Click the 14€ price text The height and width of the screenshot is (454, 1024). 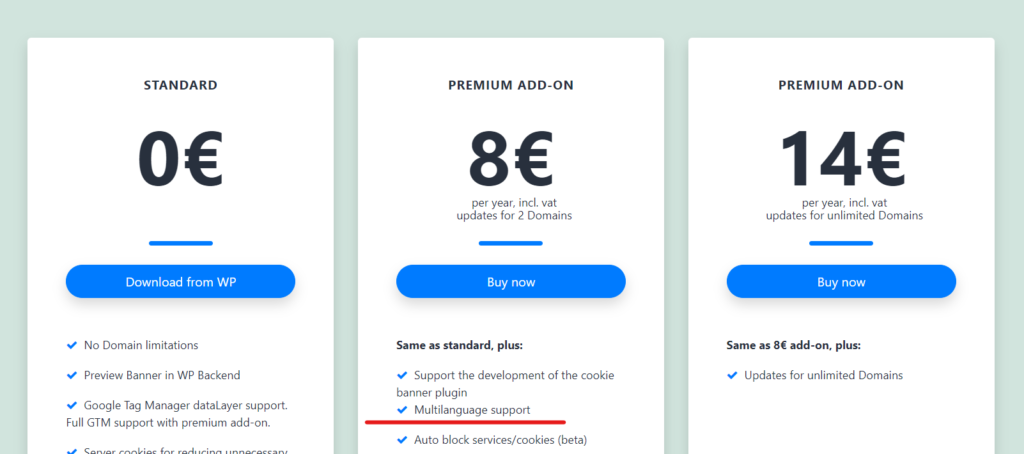tap(840, 158)
